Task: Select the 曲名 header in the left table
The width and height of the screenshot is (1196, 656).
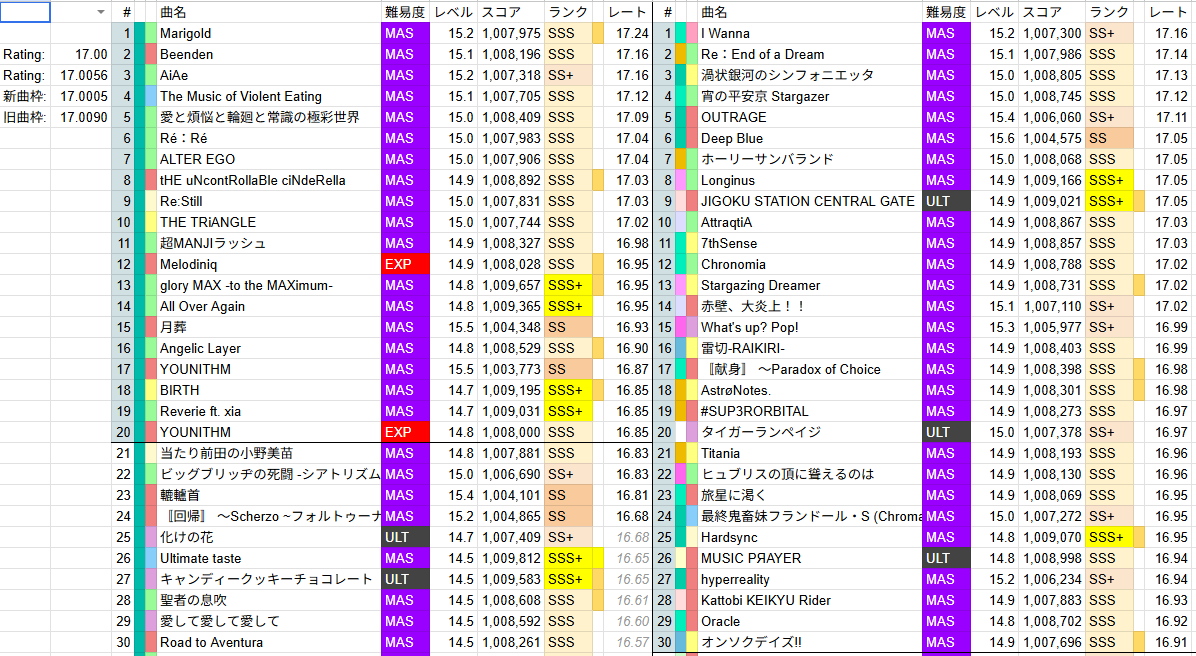Action: point(268,12)
